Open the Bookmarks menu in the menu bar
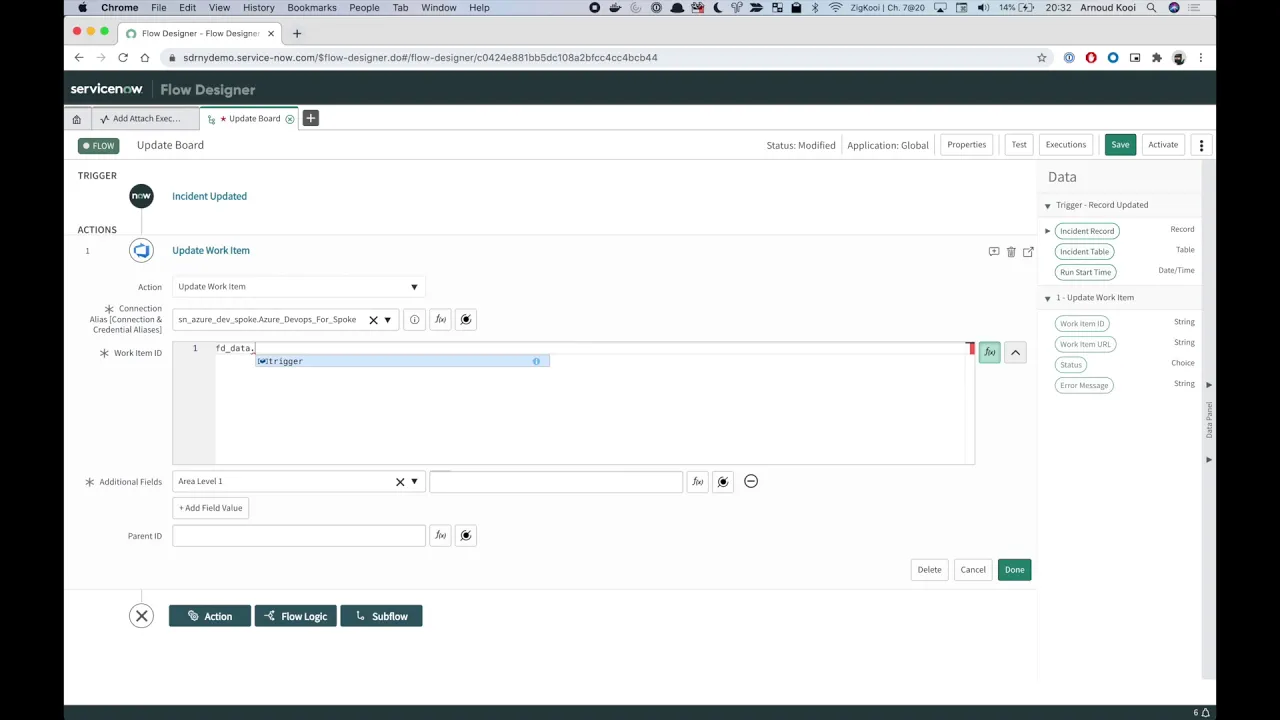Viewport: 1280px width, 720px height. point(311,8)
